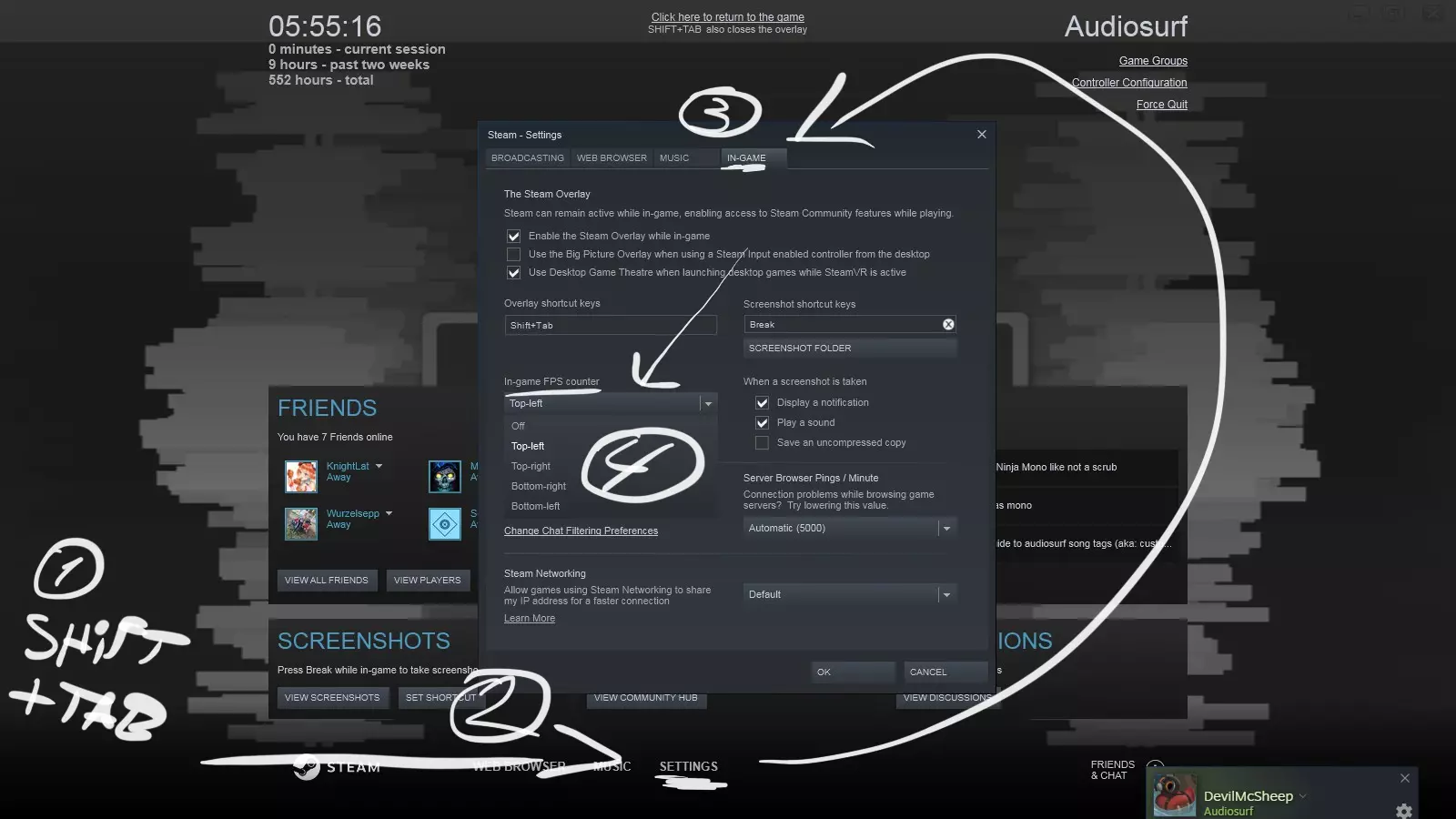Click DevilMcSheep's avatar in the notification
1456x819 pixels.
(x=1175, y=795)
